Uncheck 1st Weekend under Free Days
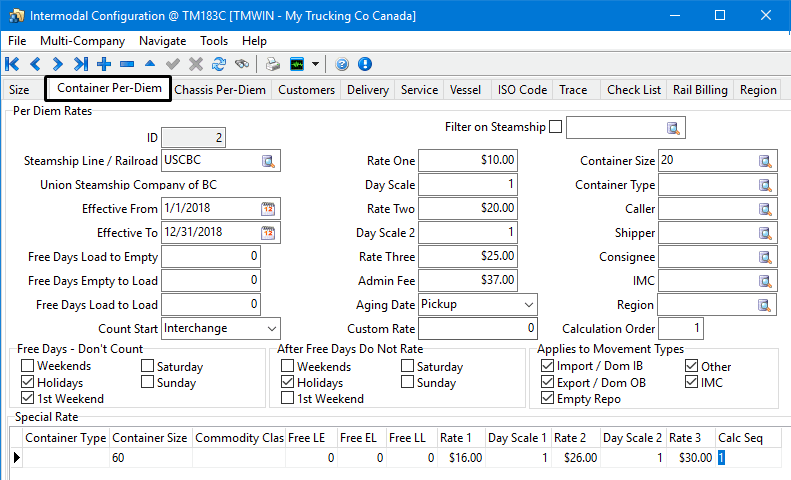791x480 pixels. (28, 399)
